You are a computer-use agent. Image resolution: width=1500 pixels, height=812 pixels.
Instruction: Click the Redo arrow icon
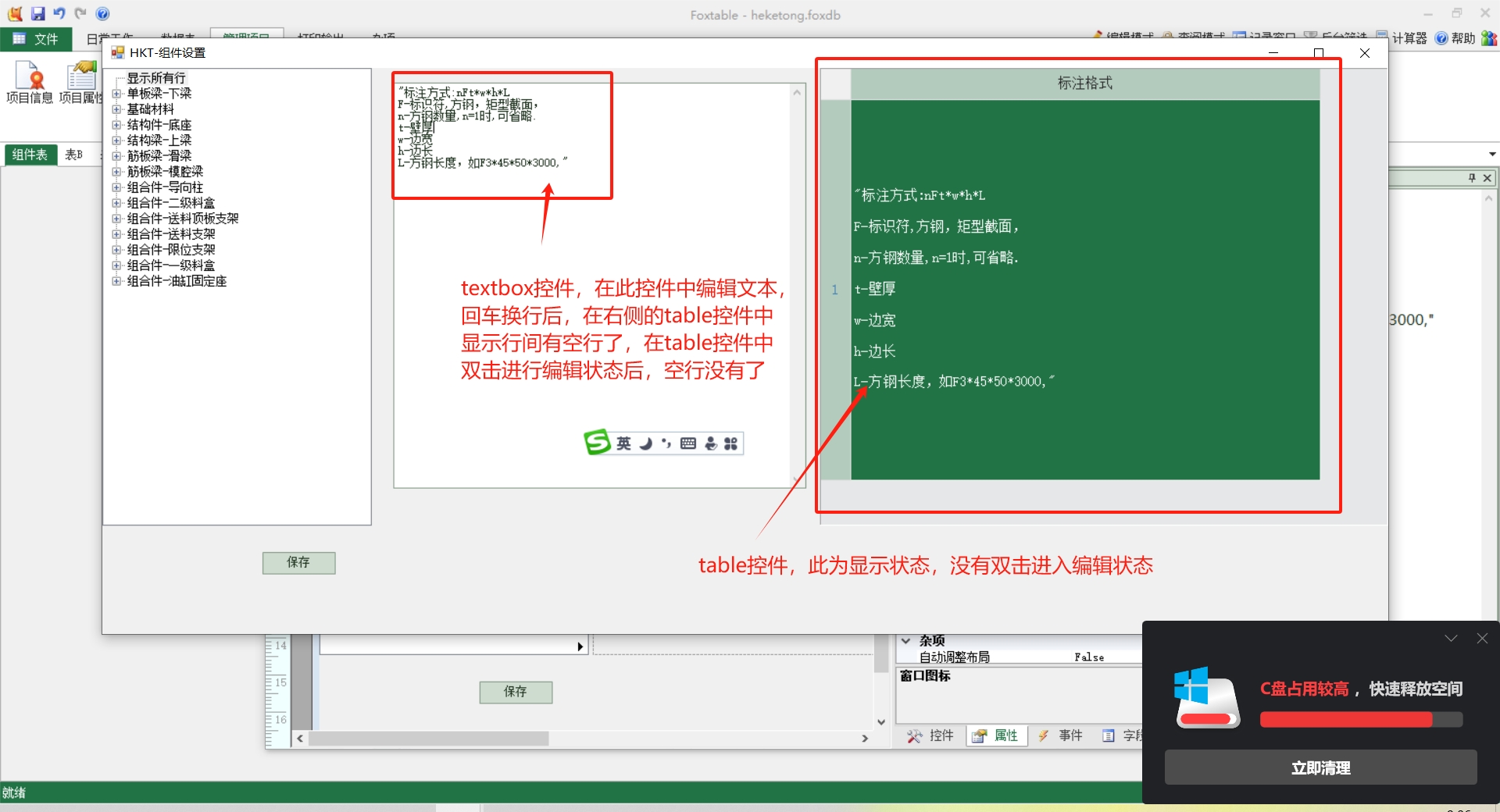(80, 13)
